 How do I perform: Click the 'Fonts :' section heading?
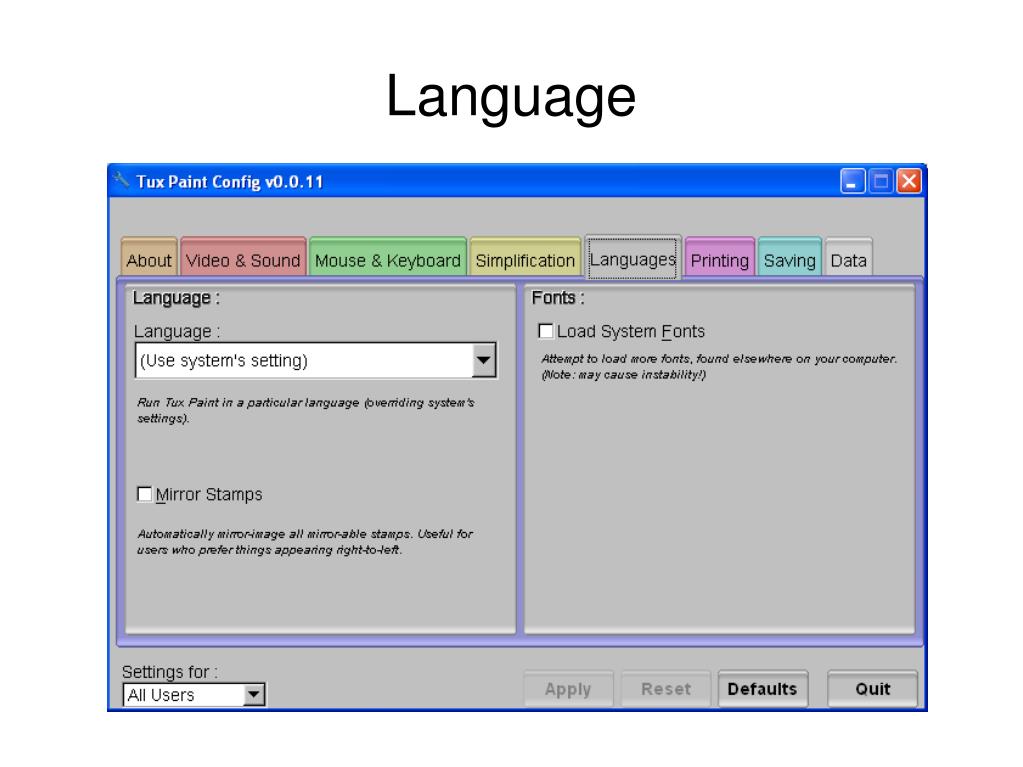[558, 298]
